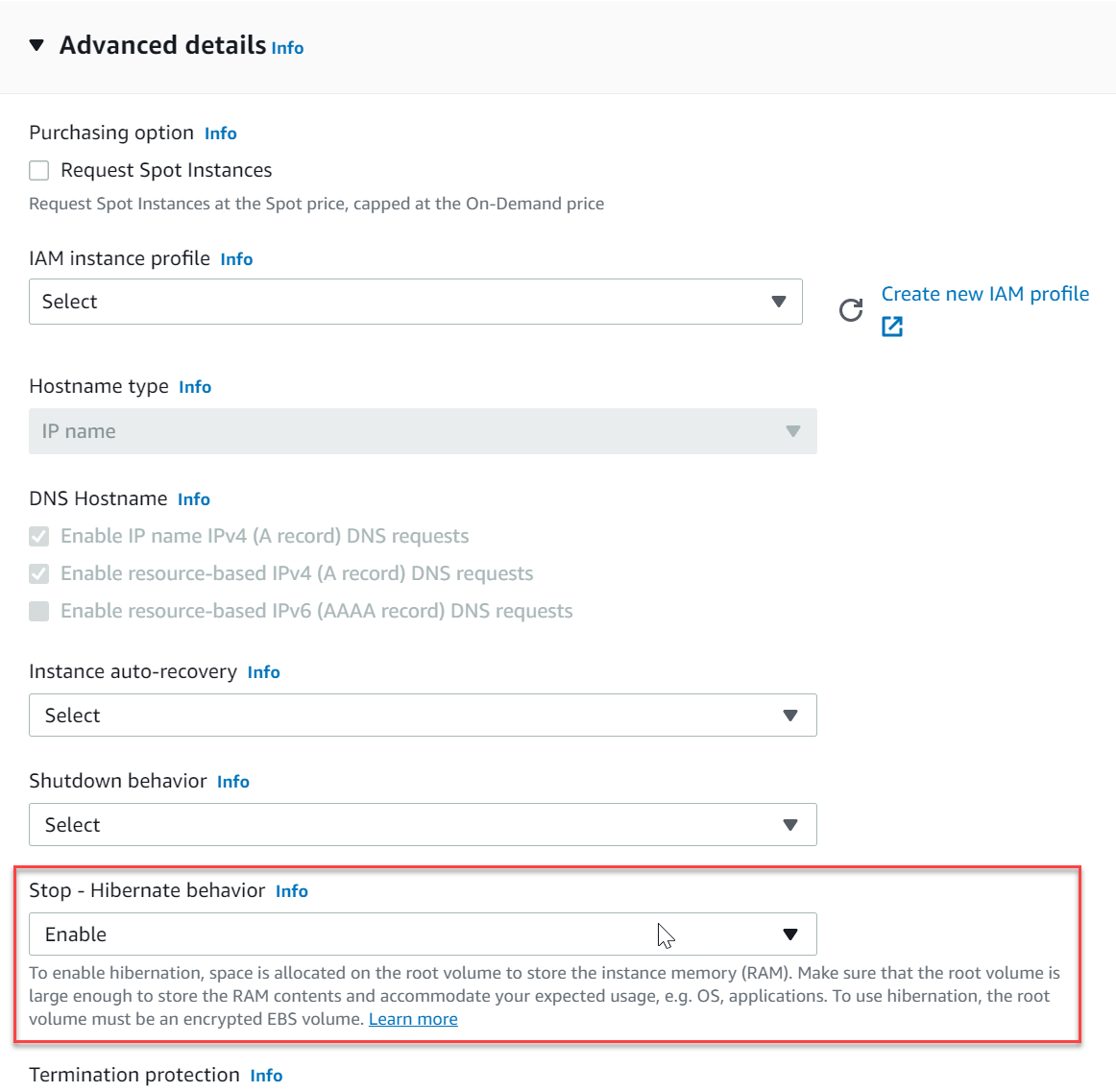Open the Hostname type IP name dropdown
Screen dimensions: 1116x1092
423,431
